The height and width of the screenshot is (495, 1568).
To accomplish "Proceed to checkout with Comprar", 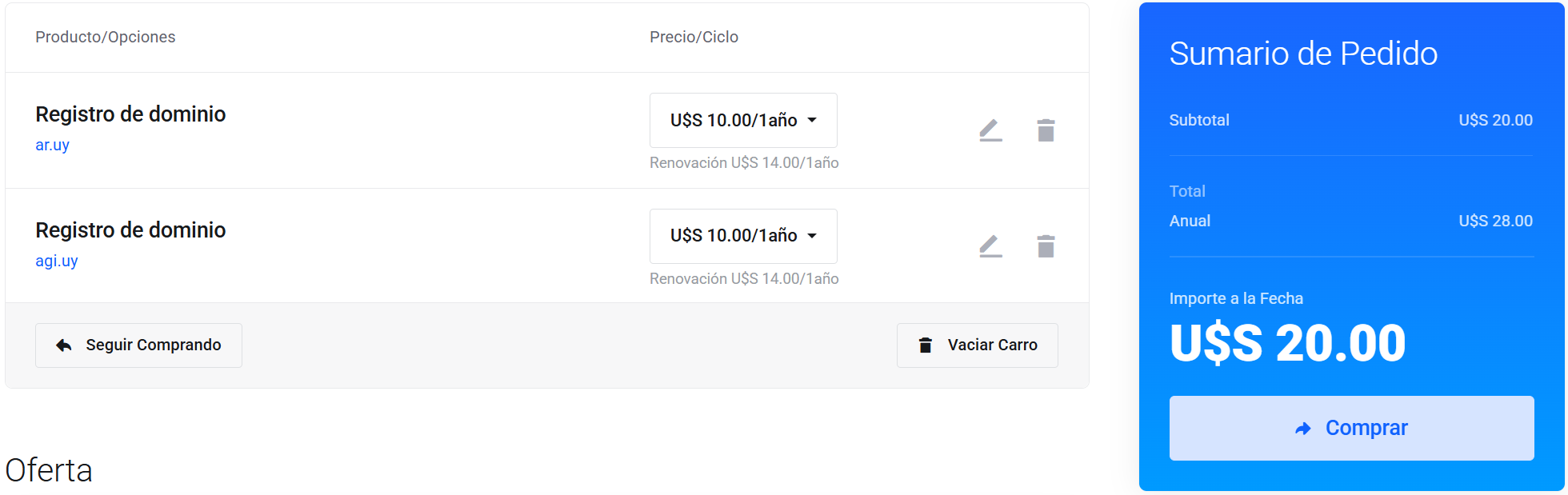I will tap(1351, 428).
